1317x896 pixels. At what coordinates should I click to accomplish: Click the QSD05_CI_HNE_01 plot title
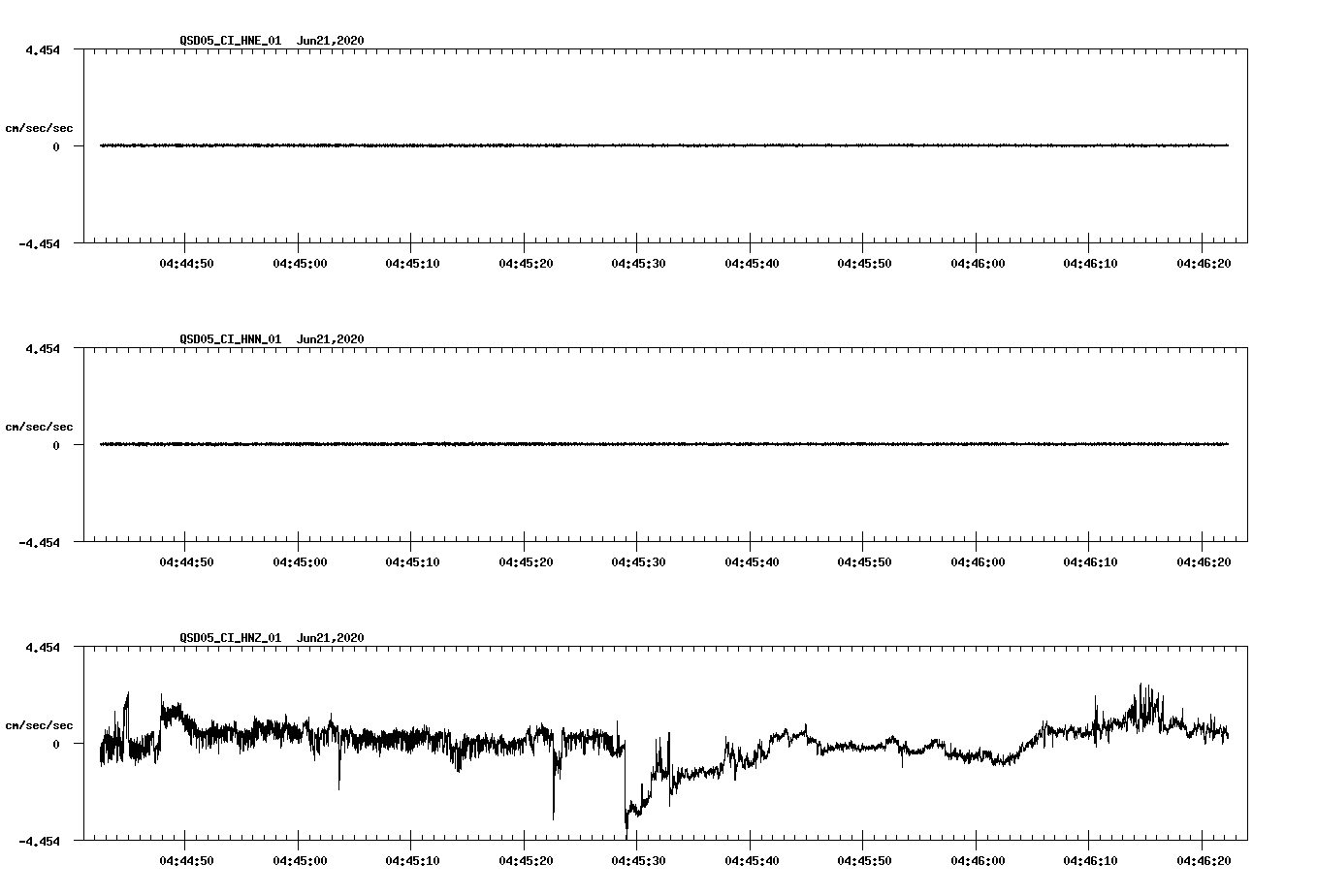(x=272, y=40)
